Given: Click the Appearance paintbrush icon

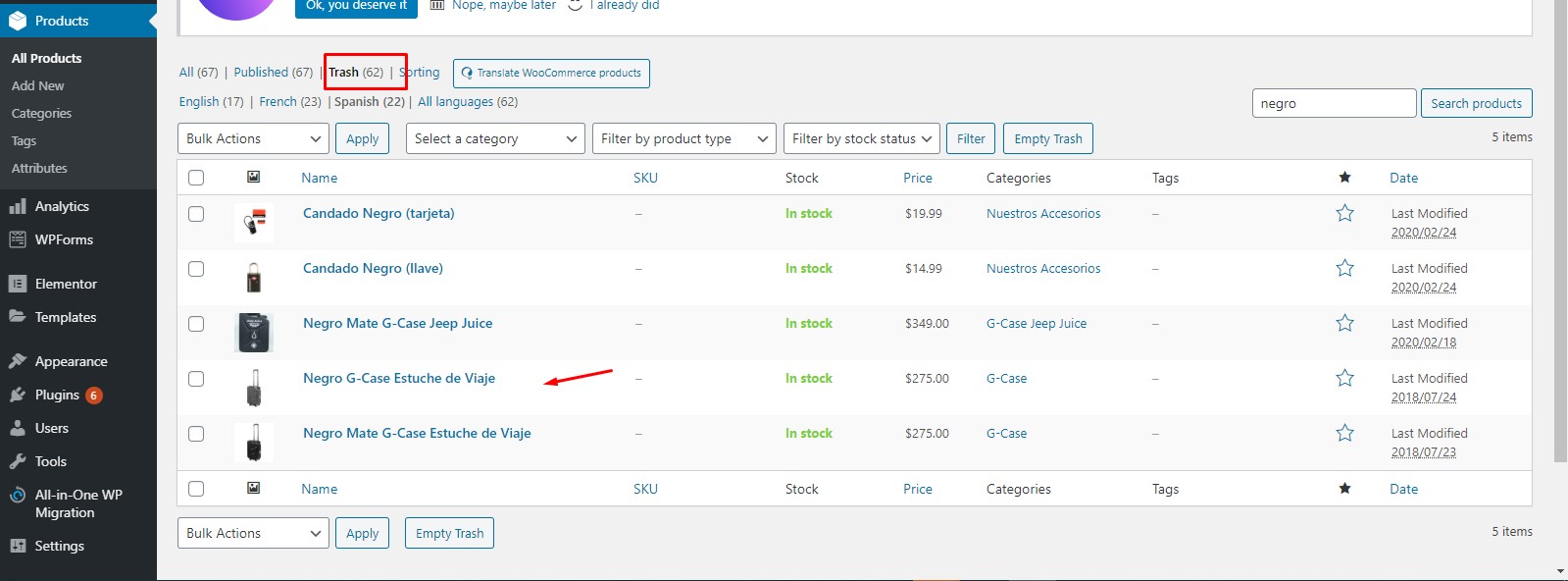Looking at the screenshot, I should pyautogui.click(x=18, y=361).
